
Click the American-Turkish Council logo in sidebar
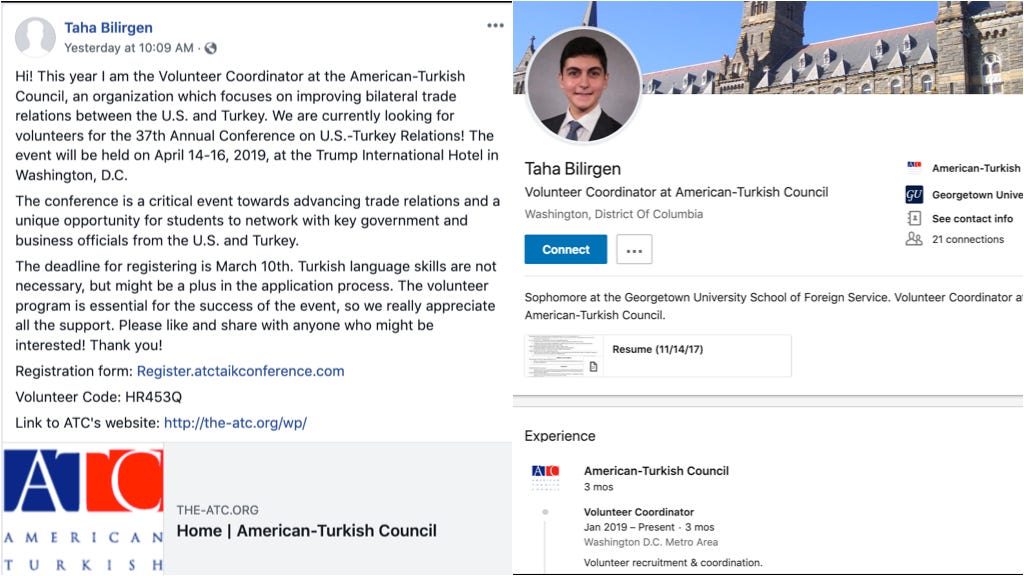point(914,167)
